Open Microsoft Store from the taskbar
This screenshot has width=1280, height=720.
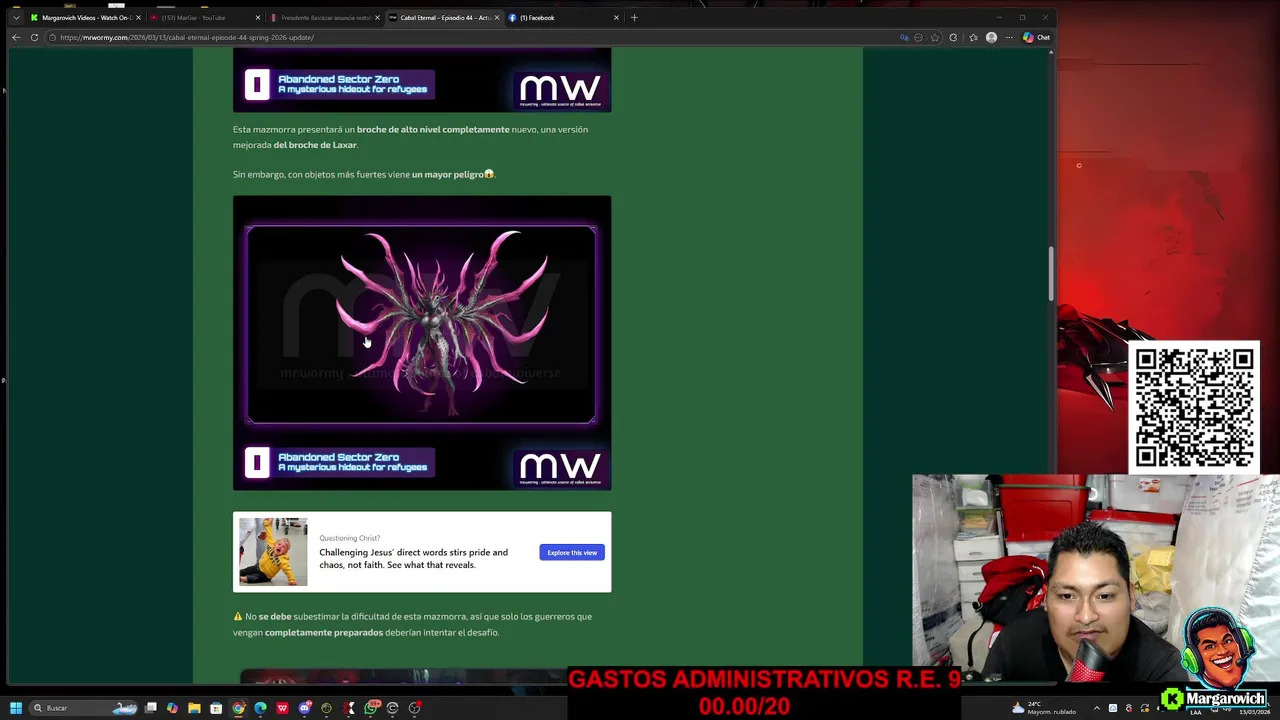[216, 708]
